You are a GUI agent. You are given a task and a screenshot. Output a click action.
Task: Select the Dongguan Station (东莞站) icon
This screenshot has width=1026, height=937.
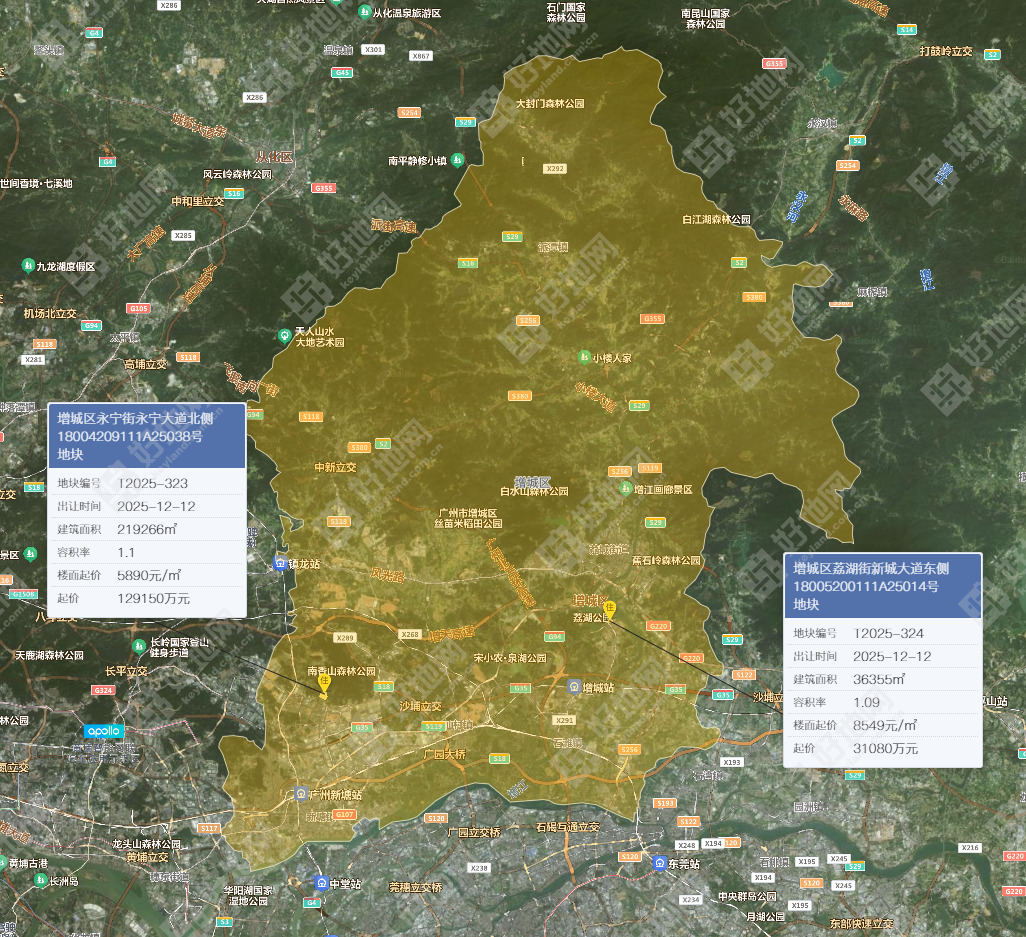pos(660,863)
